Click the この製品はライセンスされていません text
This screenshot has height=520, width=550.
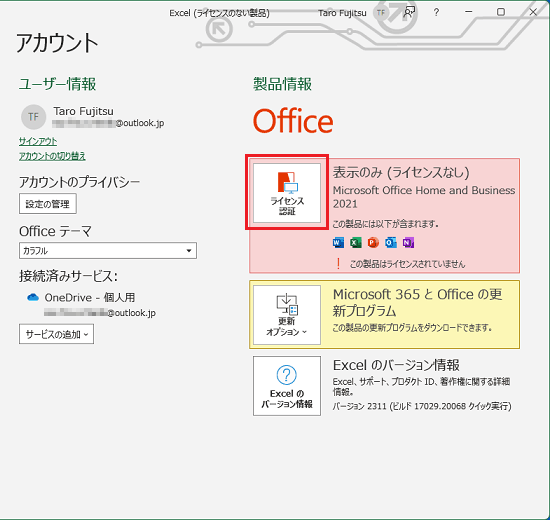[x=408, y=264]
